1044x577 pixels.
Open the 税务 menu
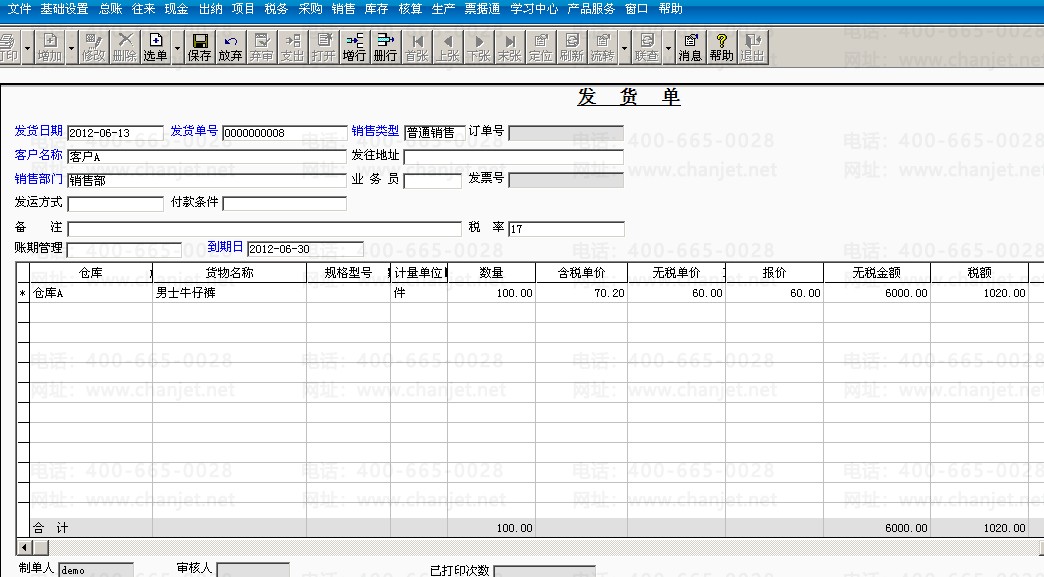point(276,9)
